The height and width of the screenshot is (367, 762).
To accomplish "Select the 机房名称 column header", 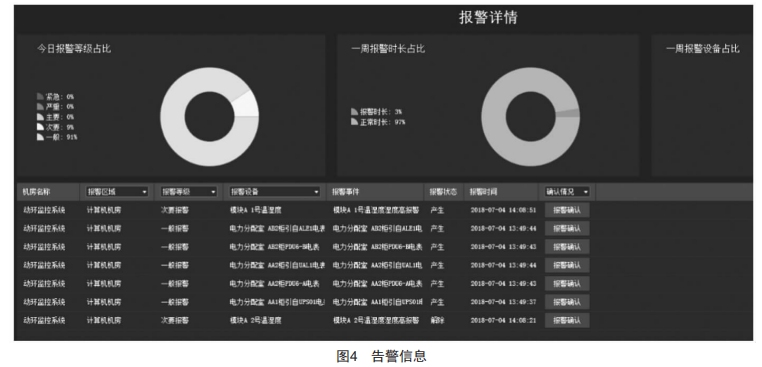I will click(x=36, y=192).
